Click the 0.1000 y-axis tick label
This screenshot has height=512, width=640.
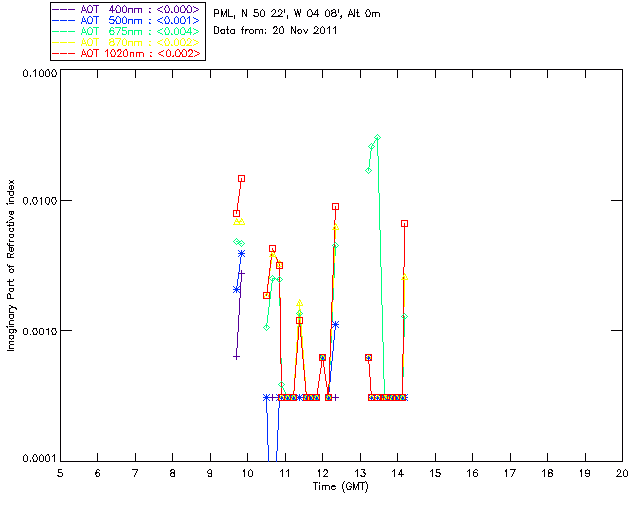39,73
